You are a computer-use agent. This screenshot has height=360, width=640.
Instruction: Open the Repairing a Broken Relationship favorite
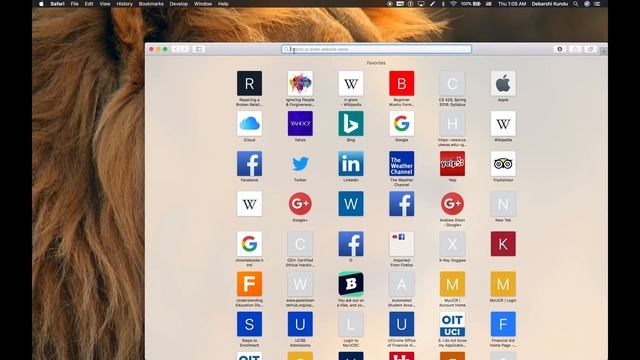click(249, 84)
